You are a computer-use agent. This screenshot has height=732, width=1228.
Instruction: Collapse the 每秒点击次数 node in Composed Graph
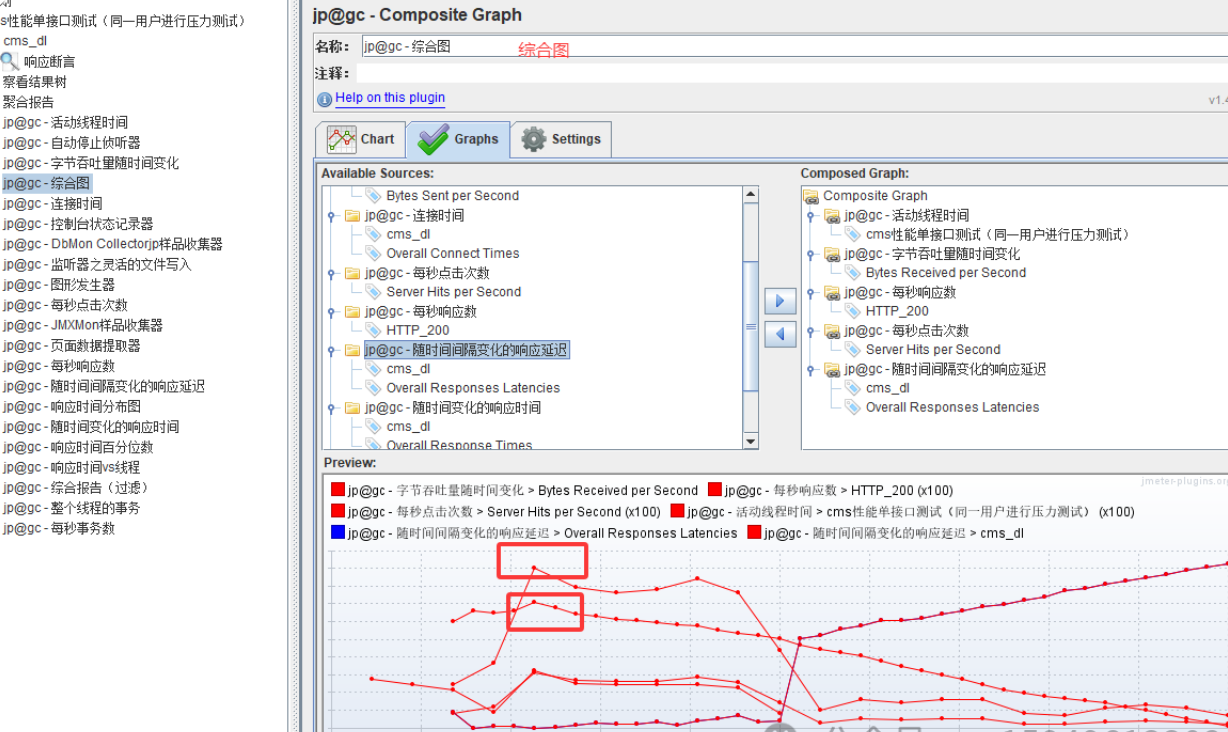811,330
